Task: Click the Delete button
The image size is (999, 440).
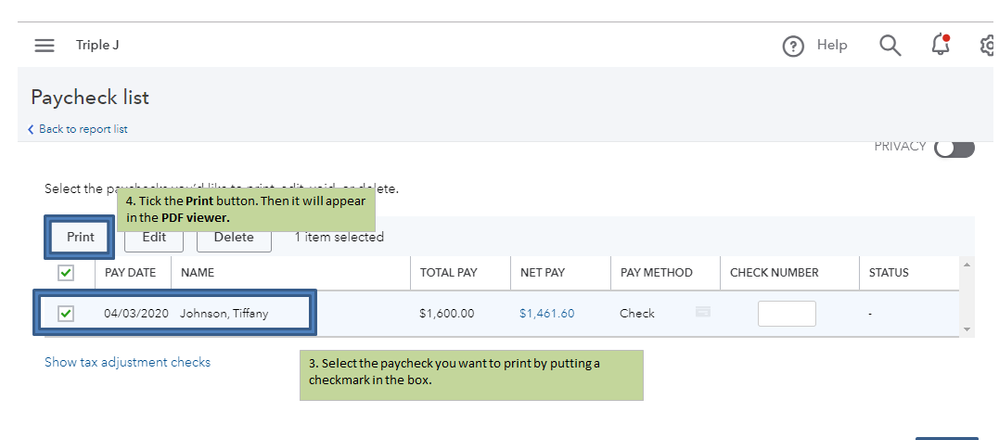Action: (x=234, y=237)
